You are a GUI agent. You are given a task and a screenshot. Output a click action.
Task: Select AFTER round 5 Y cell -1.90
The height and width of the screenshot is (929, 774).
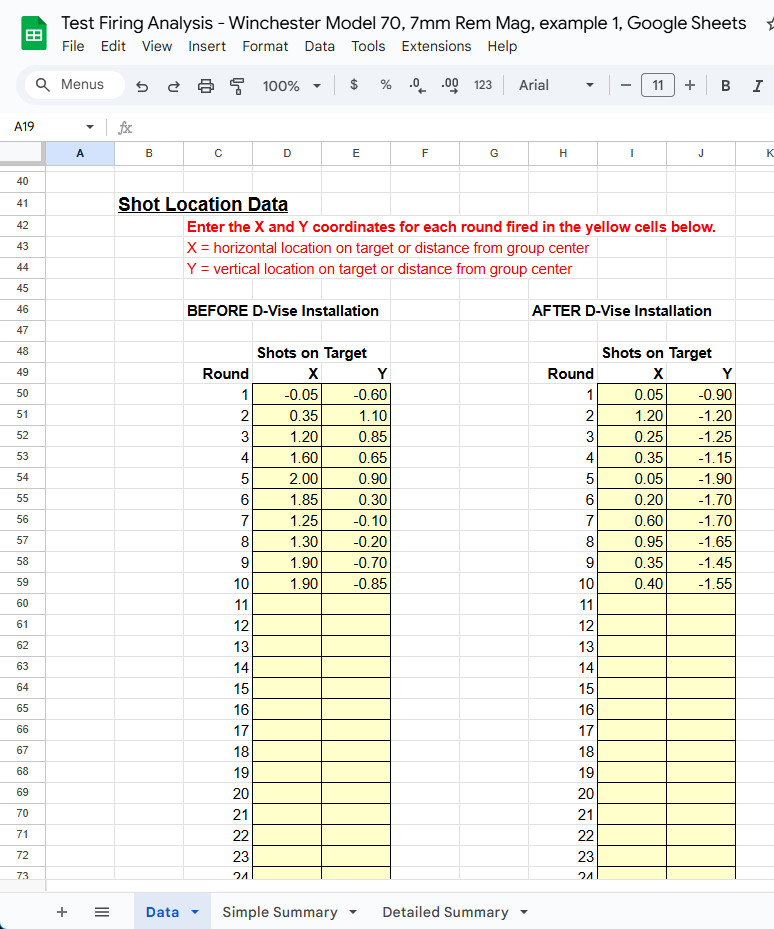click(x=701, y=479)
